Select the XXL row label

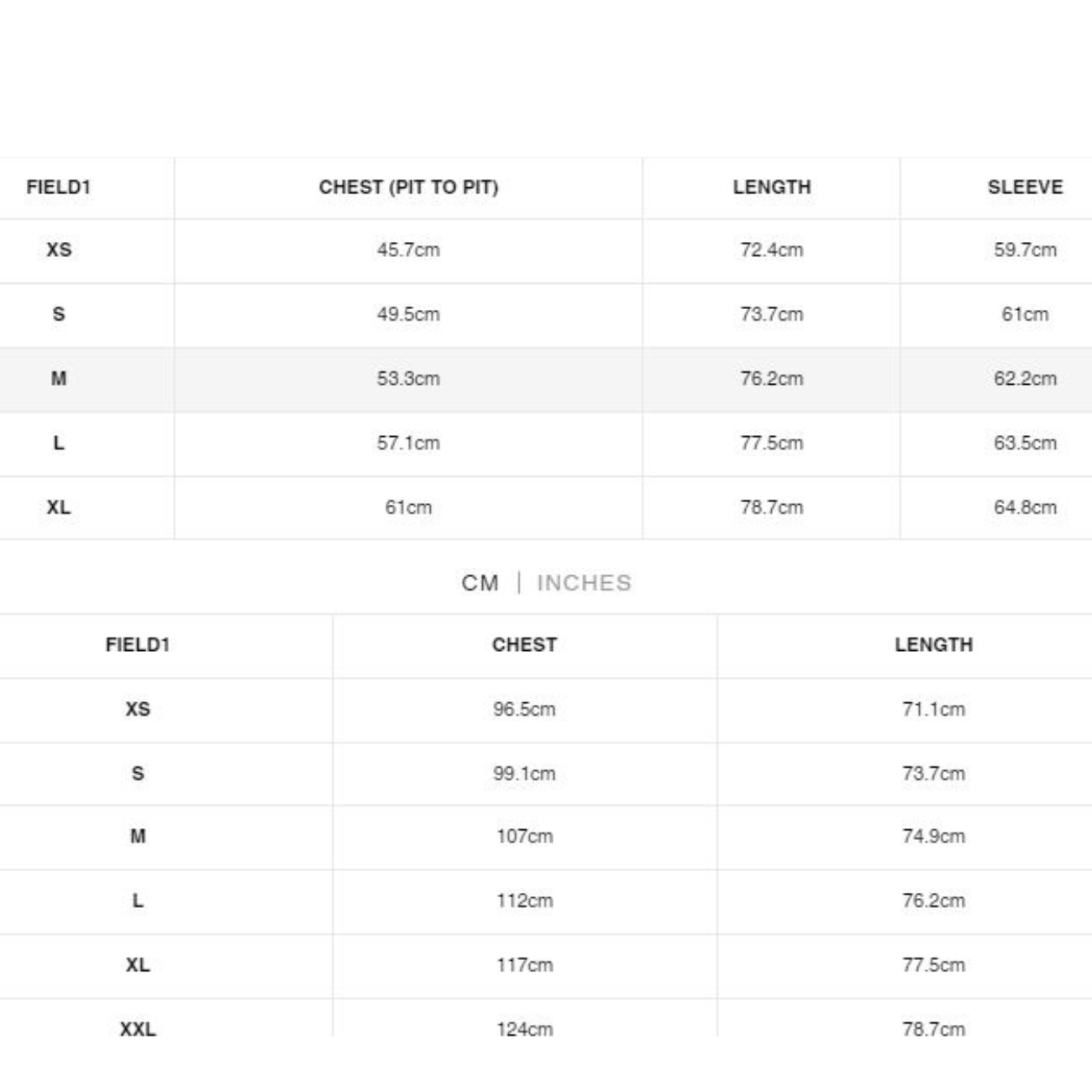(x=138, y=1029)
